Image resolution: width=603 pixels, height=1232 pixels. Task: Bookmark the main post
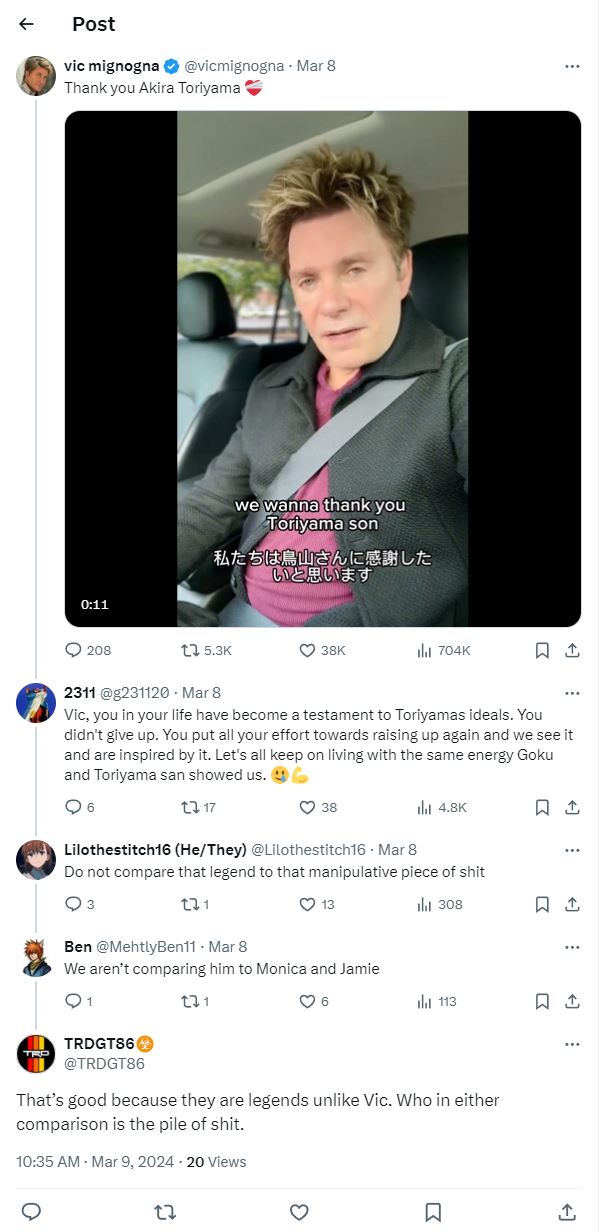coord(541,650)
